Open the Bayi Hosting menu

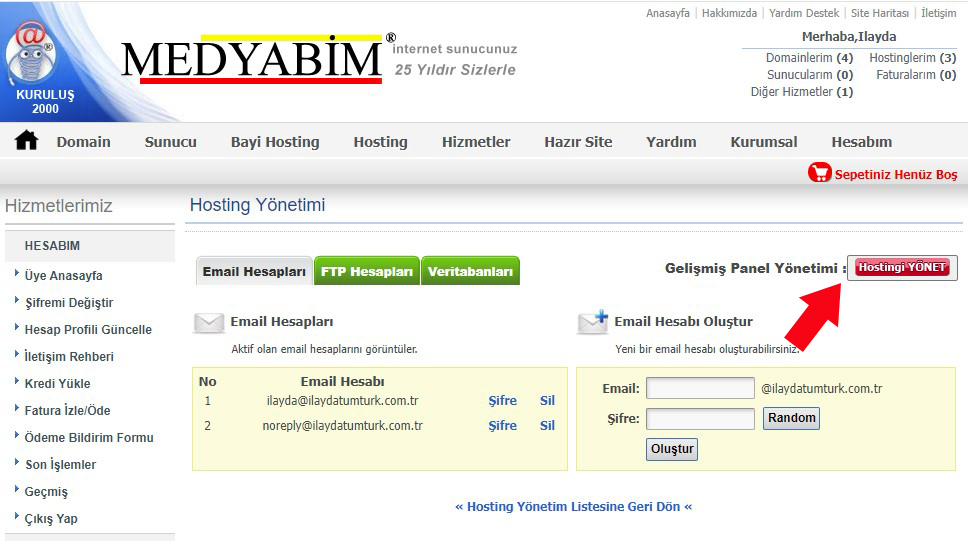[x=275, y=142]
